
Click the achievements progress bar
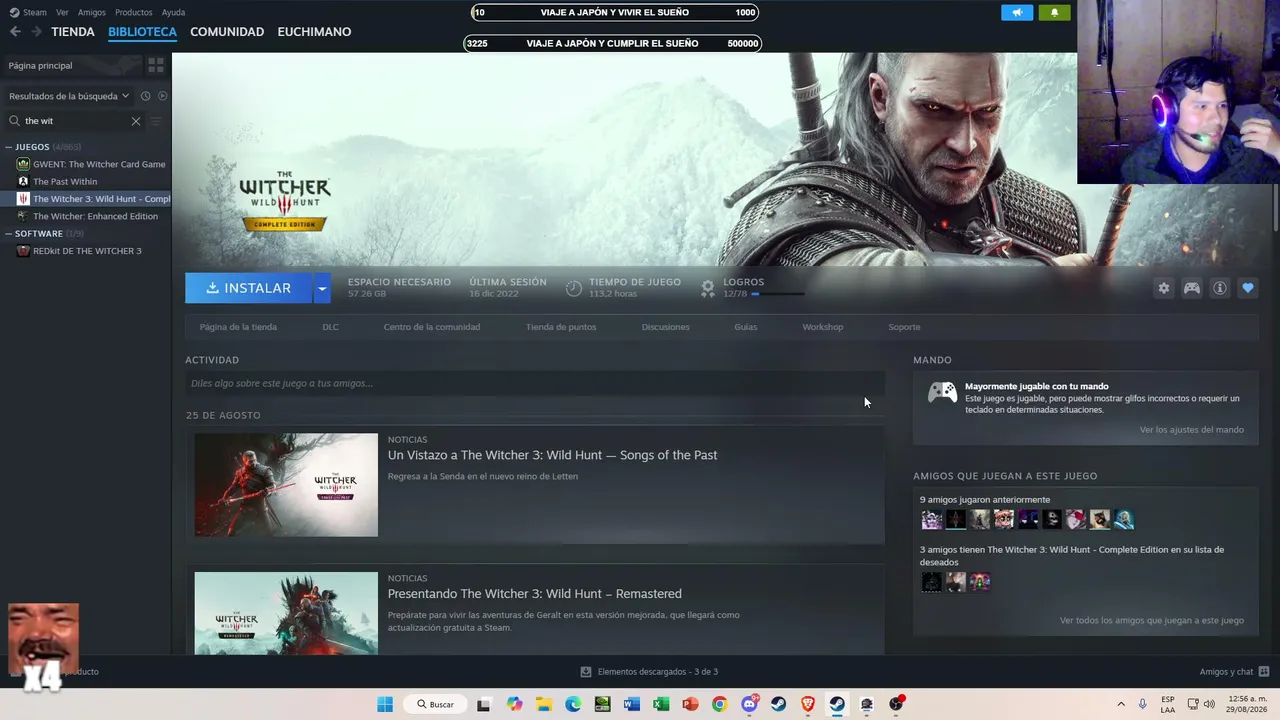(x=777, y=294)
